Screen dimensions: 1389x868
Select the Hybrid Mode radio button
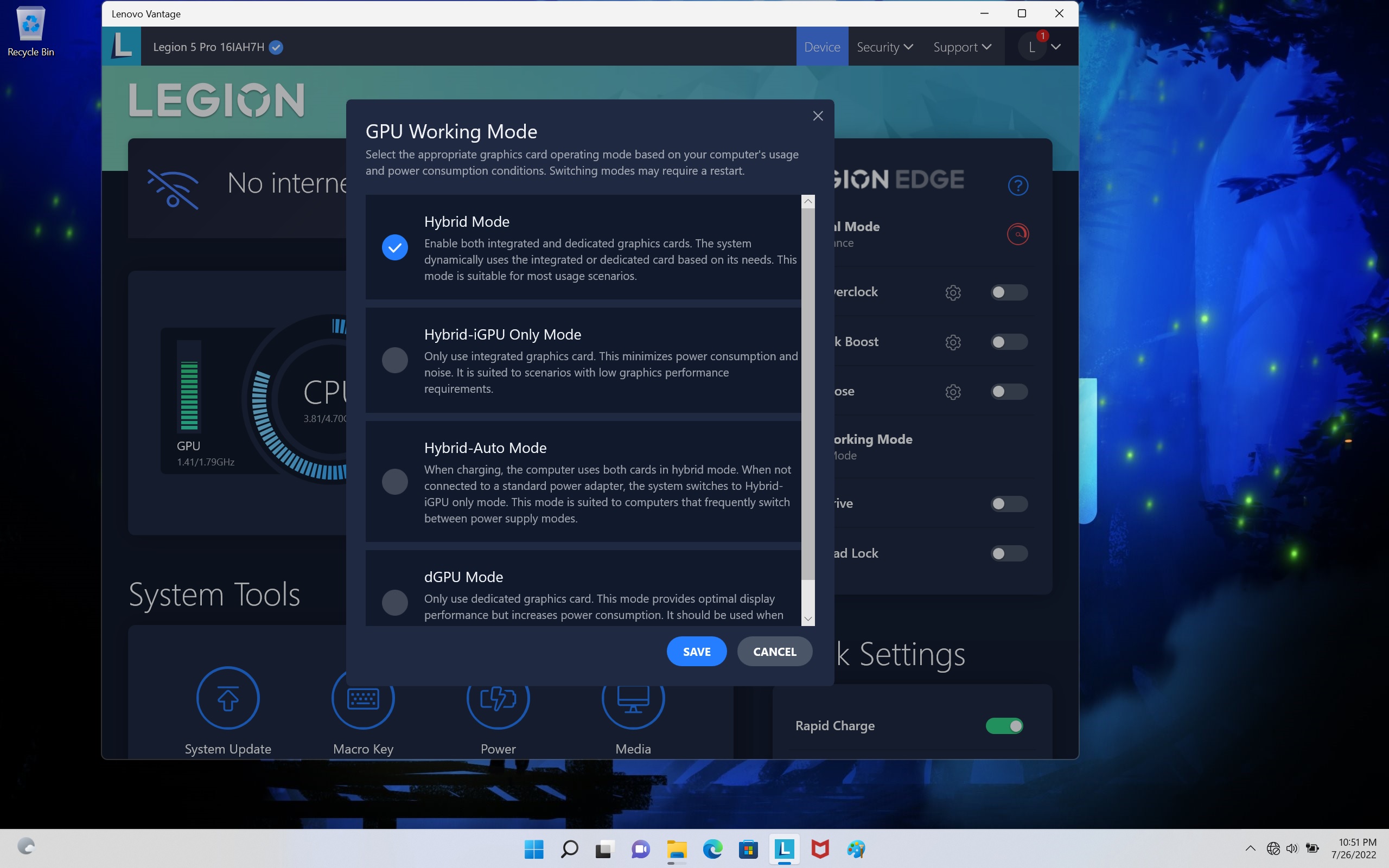tap(395, 247)
